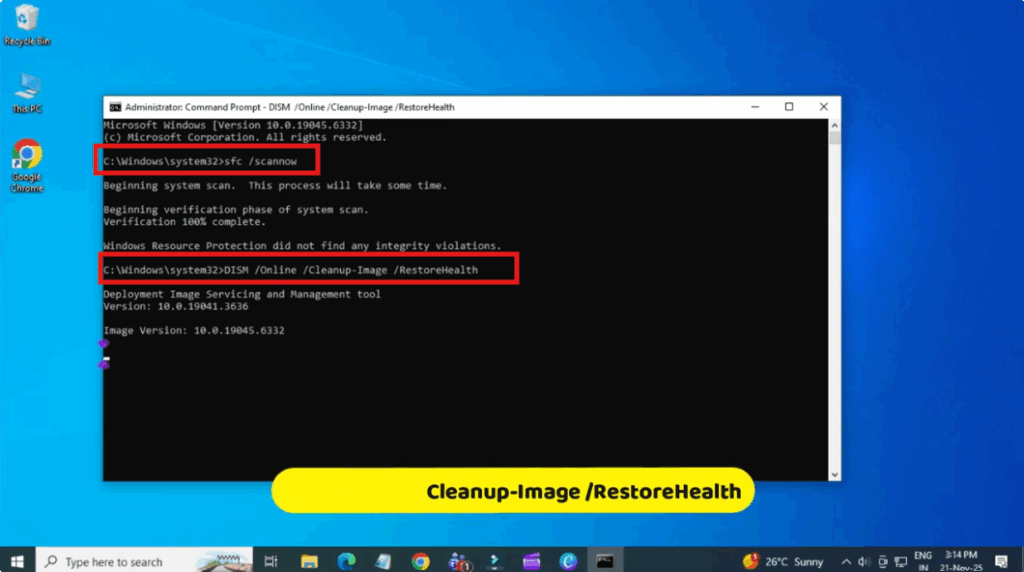The width and height of the screenshot is (1024, 572).
Task: Launch Microsoft Edge from the taskbar
Action: tap(346, 561)
